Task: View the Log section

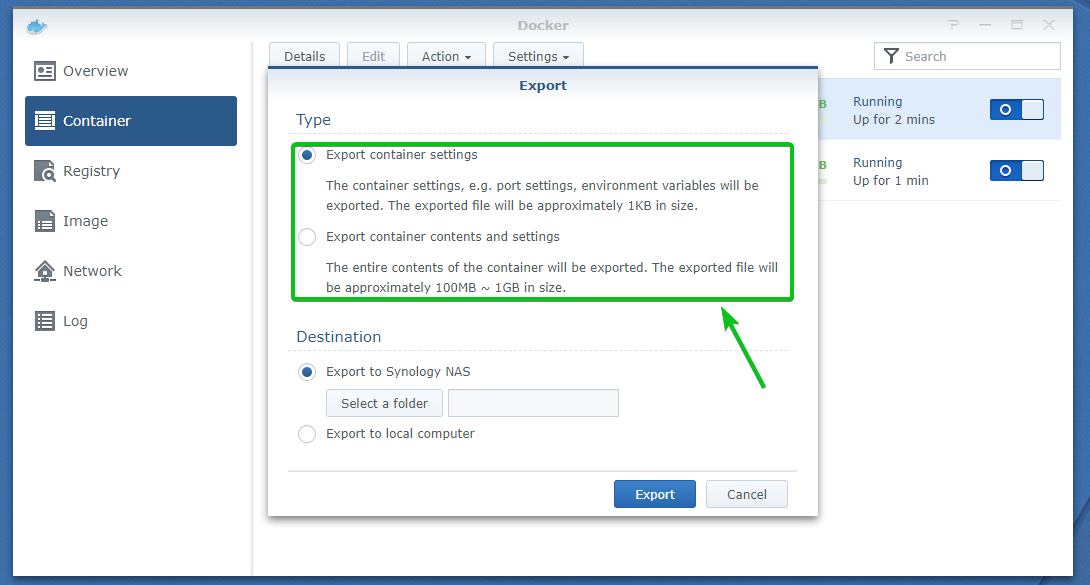Action: 131,321
